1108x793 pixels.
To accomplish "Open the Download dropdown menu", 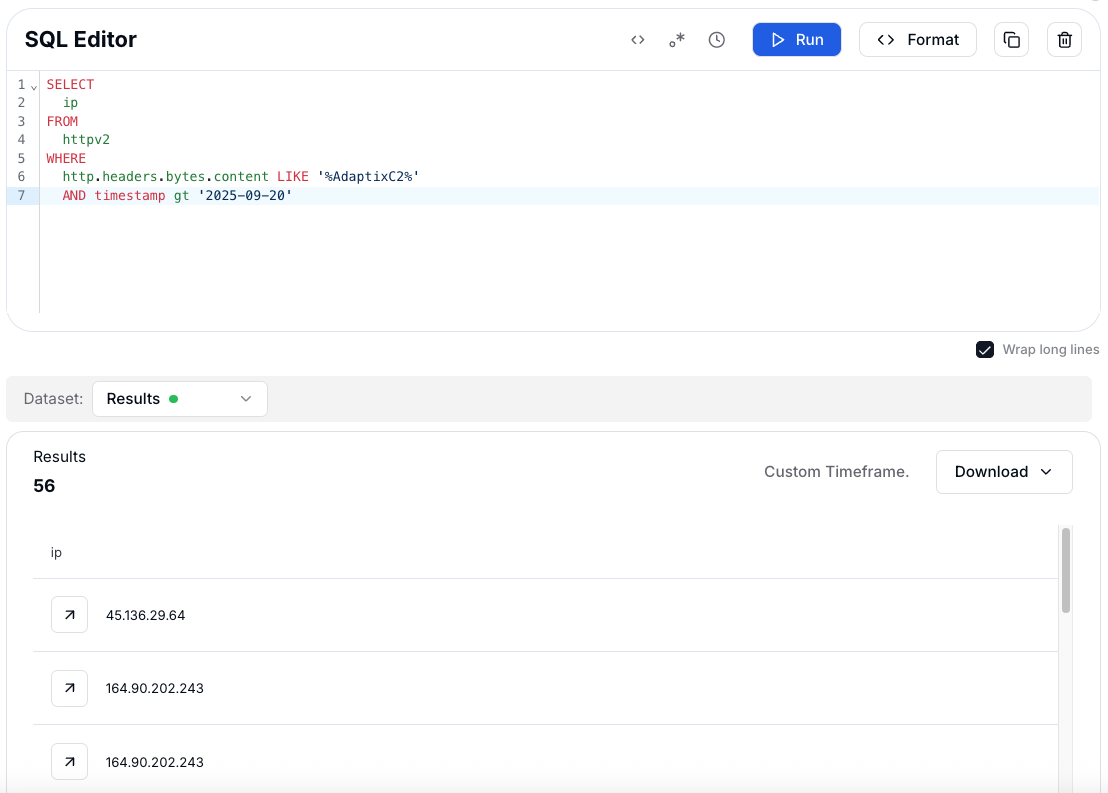I will tap(1003, 472).
